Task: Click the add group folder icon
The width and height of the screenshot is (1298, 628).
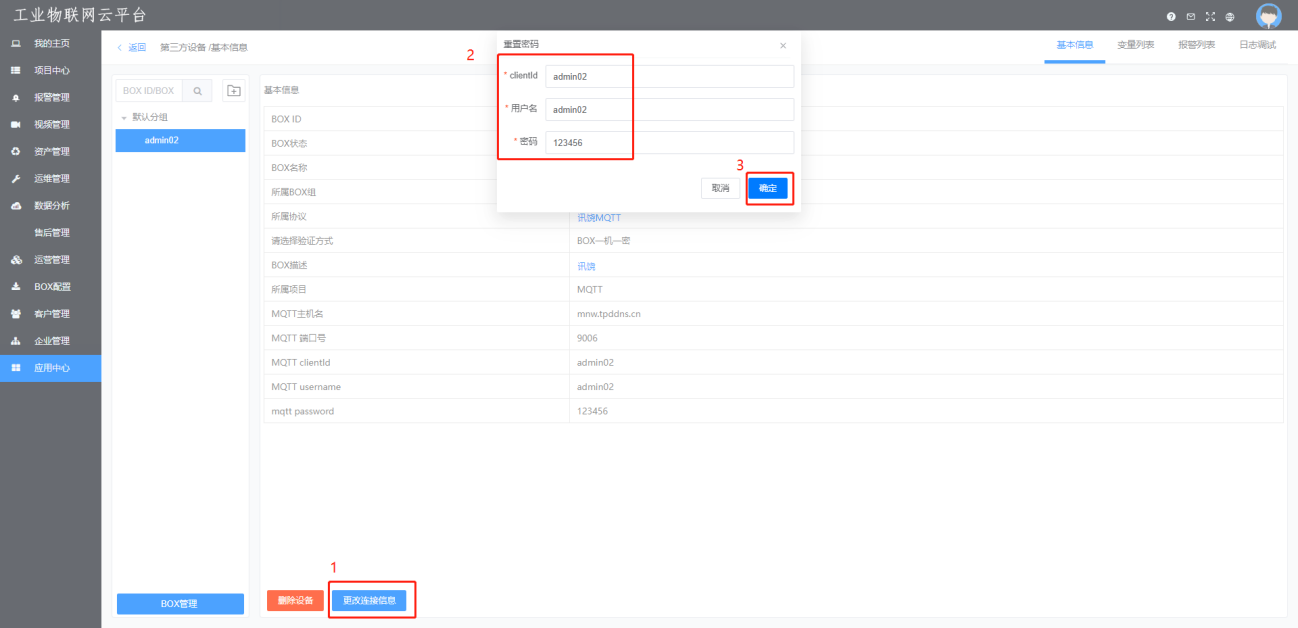Action: coord(233,91)
